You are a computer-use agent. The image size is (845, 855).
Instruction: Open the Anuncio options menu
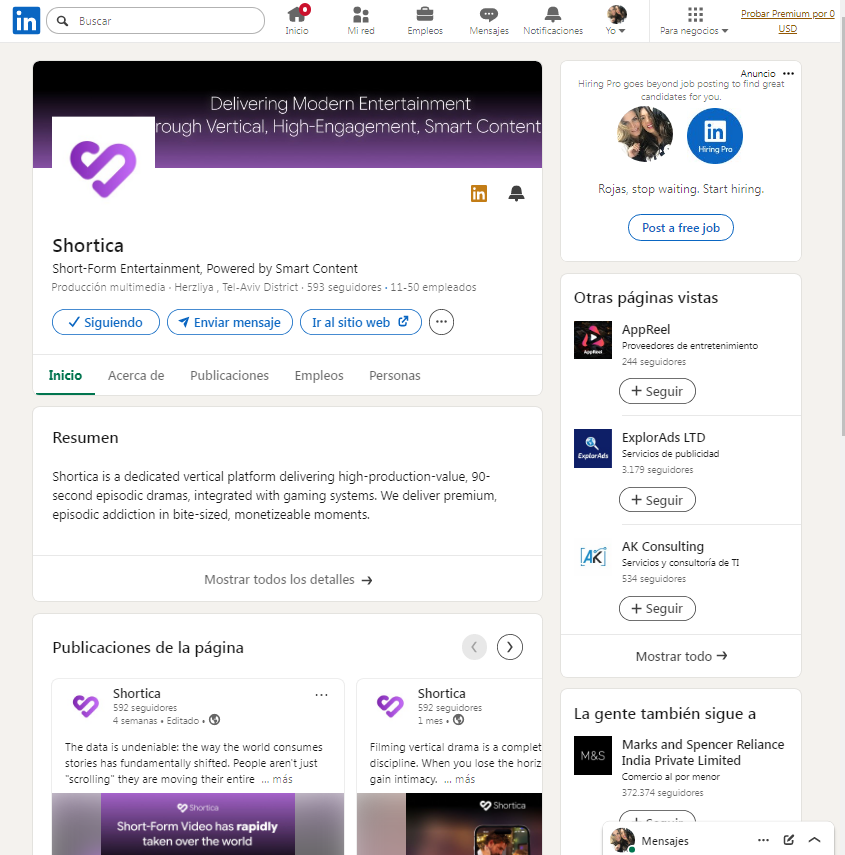pyautogui.click(x=788, y=73)
